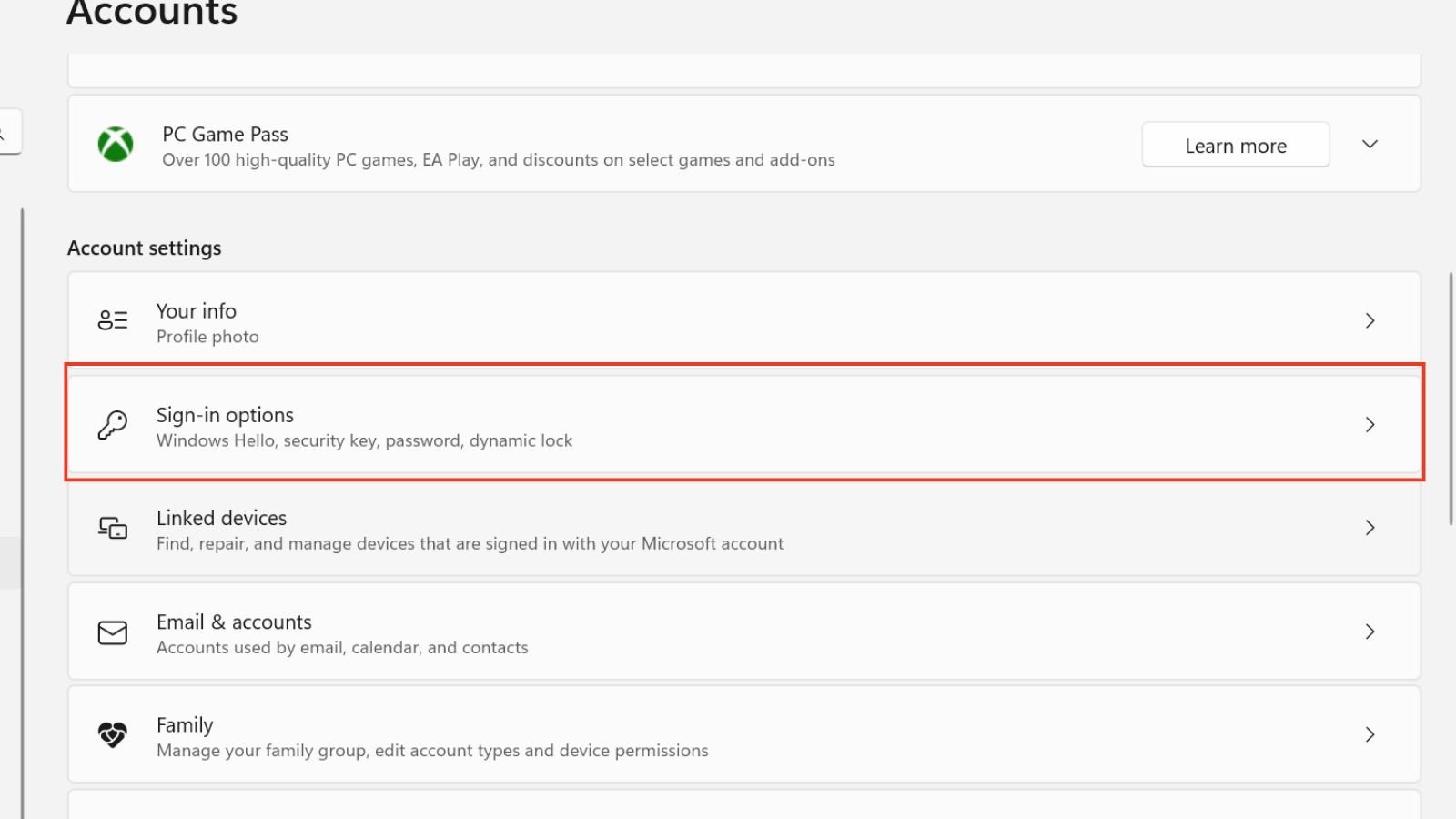Click the chevron on the Your info row

point(1370,320)
